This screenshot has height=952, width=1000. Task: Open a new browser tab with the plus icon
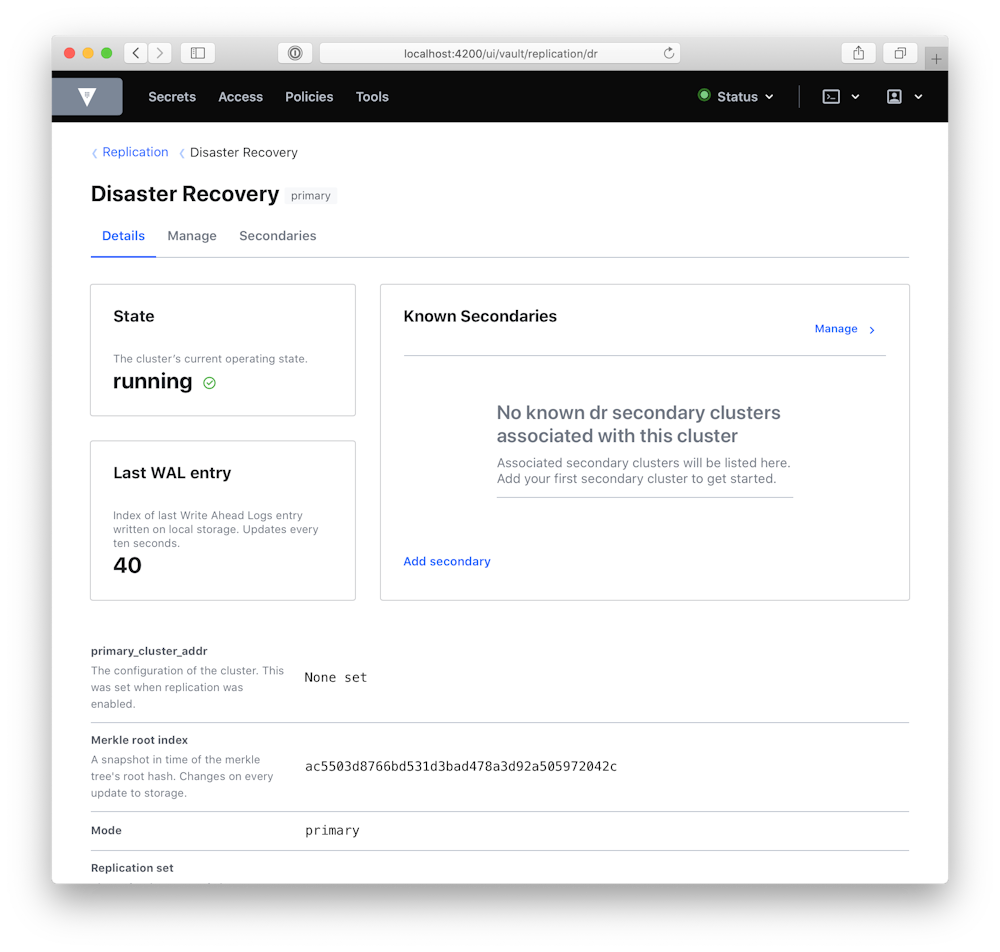(x=936, y=57)
